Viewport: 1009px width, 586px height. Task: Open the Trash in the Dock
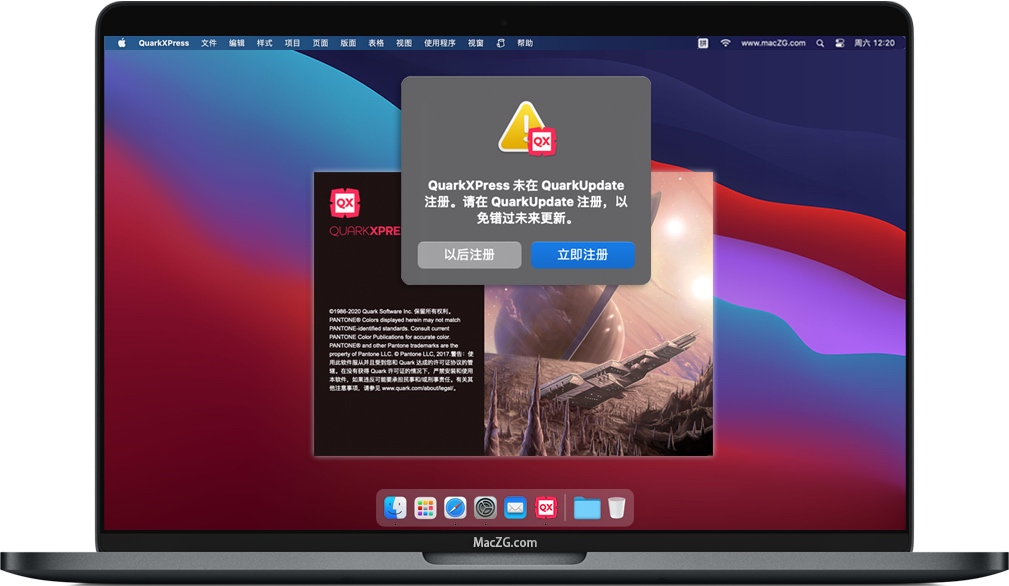[617, 507]
